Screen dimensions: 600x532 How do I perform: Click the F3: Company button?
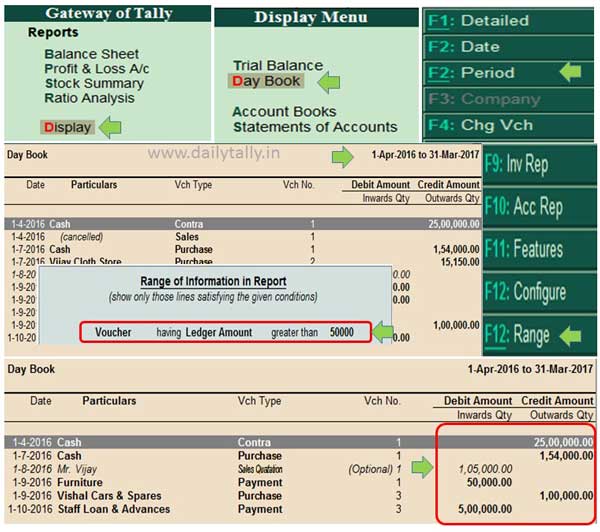(x=509, y=99)
